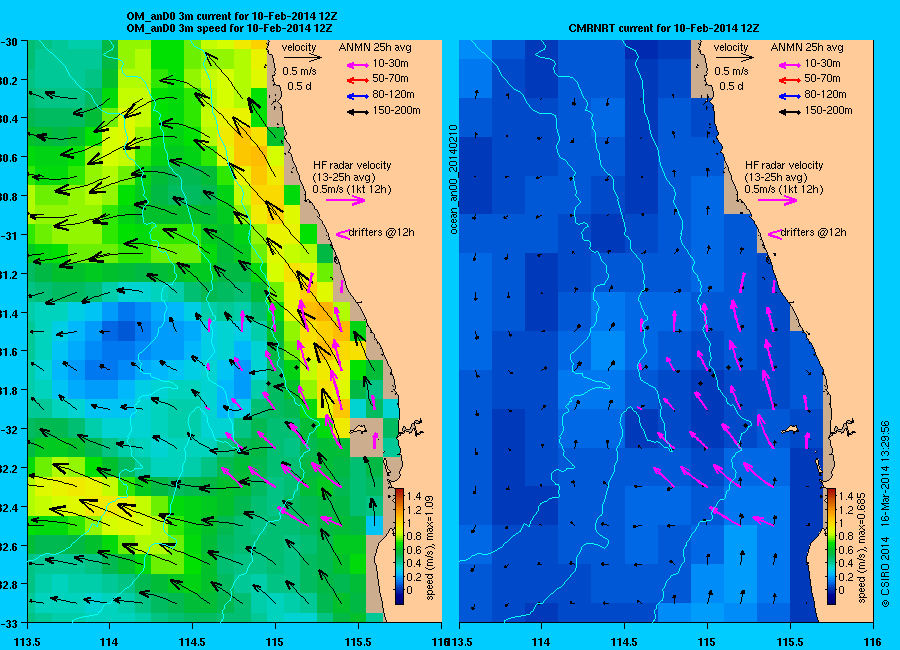Click the drifters chevron marker, right panel
The height and width of the screenshot is (650, 900).
coord(775,234)
